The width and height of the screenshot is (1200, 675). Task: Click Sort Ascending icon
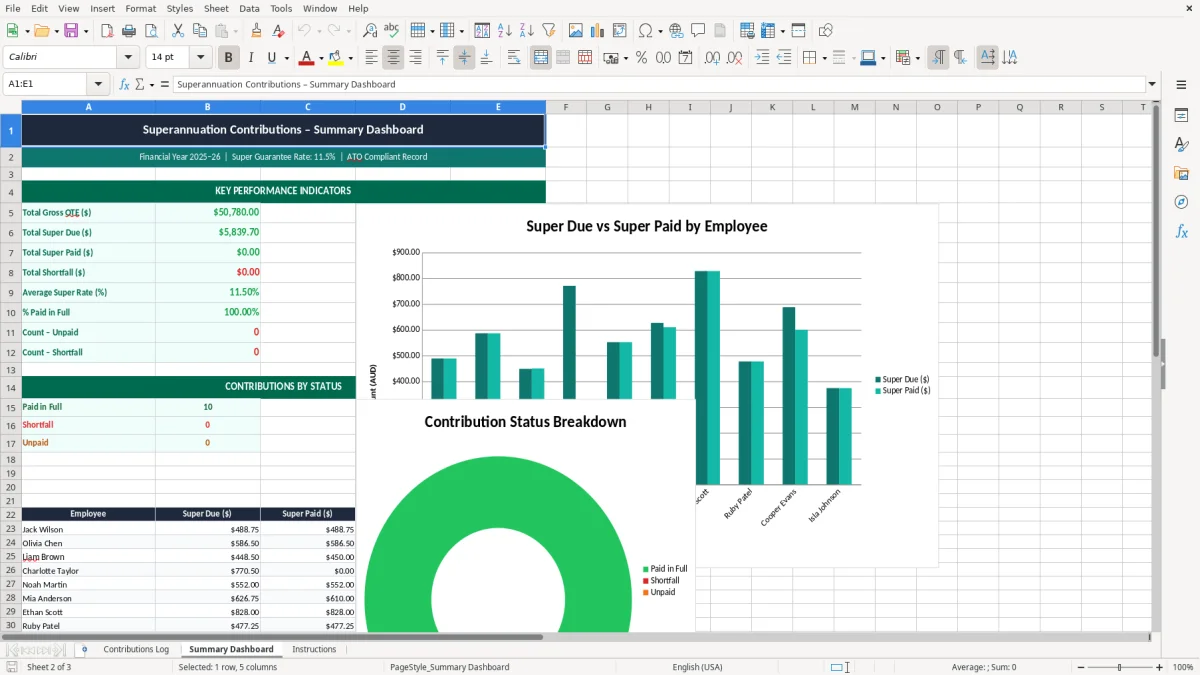pyautogui.click(x=504, y=31)
